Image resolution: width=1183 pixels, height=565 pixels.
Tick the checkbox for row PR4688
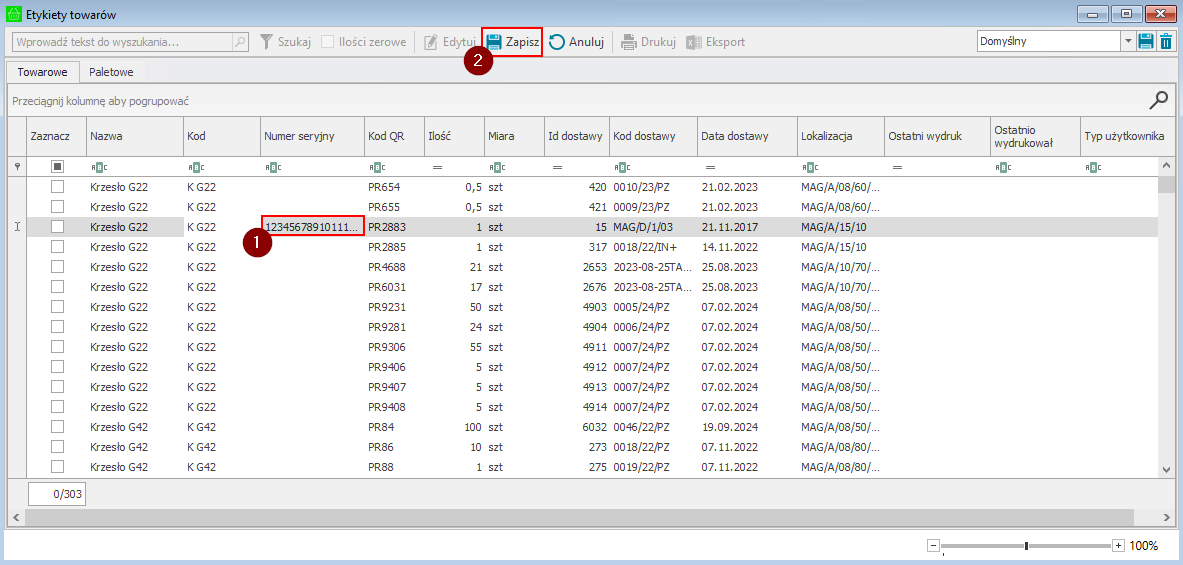pyautogui.click(x=58, y=267)
